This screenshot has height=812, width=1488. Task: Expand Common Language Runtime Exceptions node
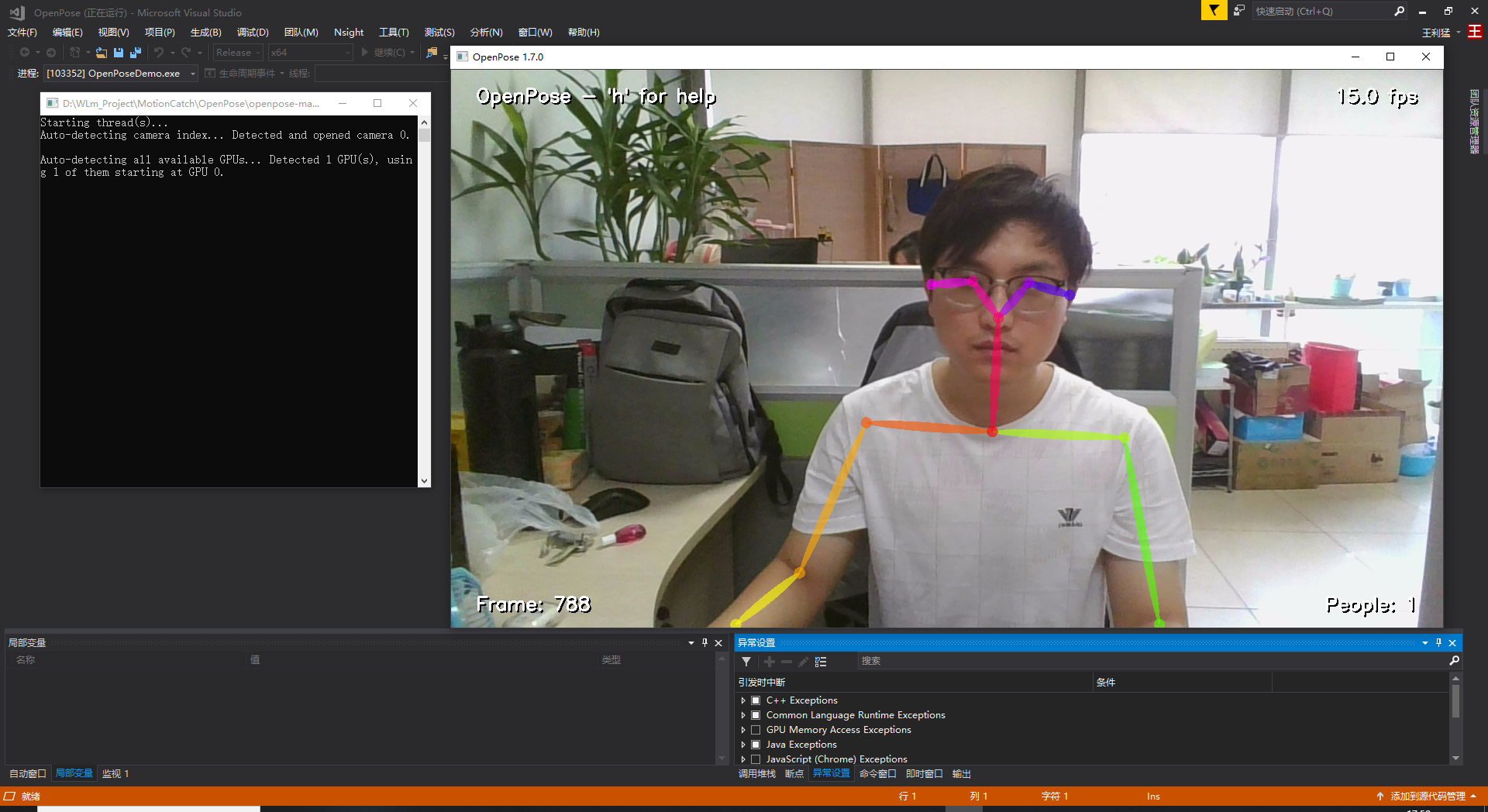743,715
